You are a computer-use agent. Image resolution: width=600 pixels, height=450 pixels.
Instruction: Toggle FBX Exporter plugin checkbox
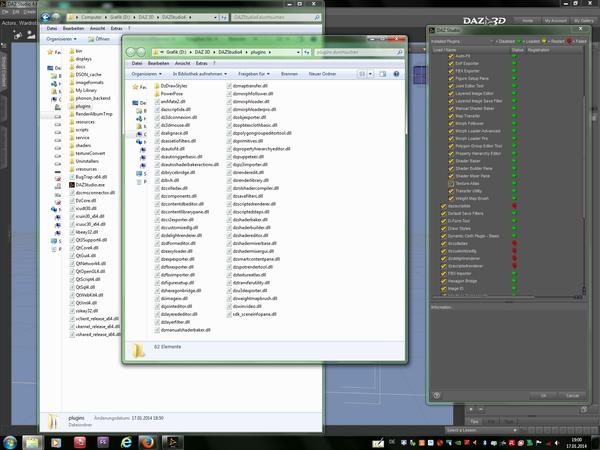(451, 71)
